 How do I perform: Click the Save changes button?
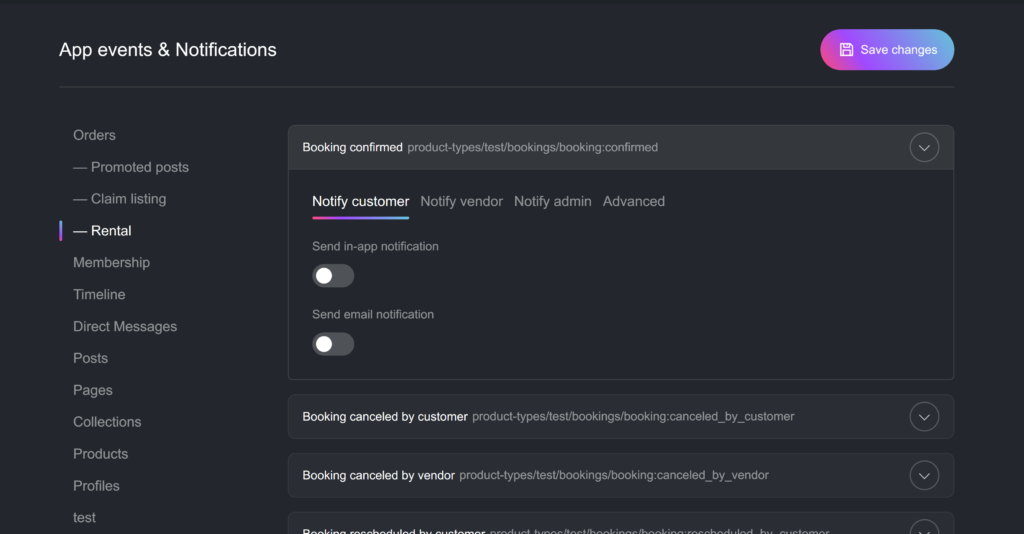[x=887, y=50]
